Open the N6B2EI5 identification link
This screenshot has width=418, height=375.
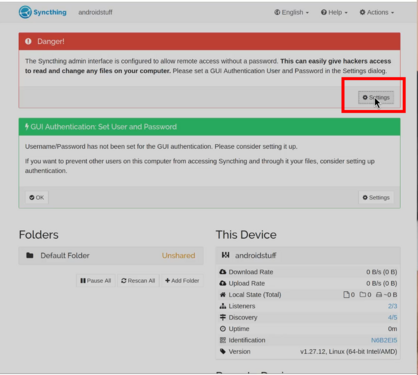(x=384, y=340)
